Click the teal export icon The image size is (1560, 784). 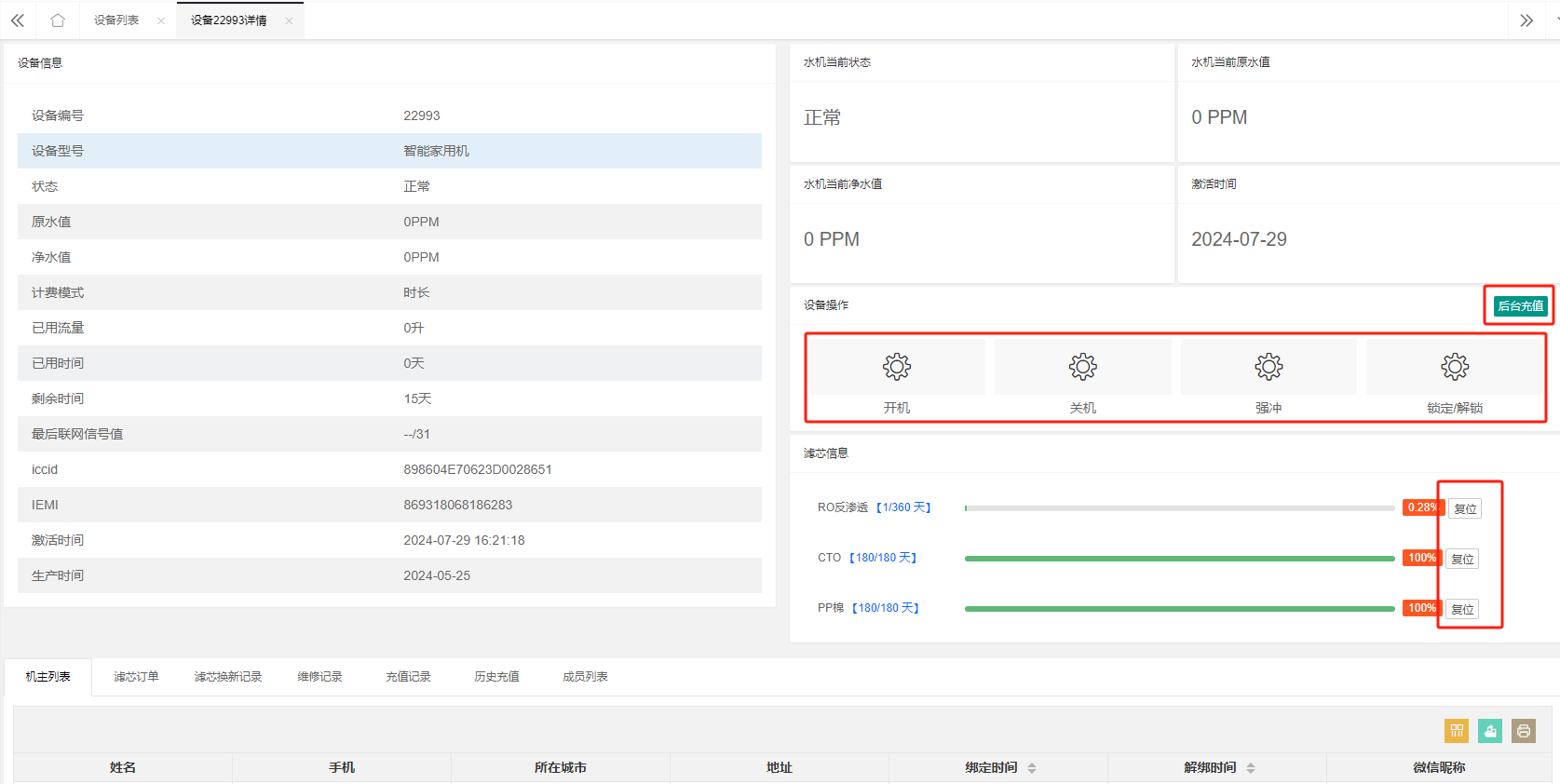point(1490,731)
